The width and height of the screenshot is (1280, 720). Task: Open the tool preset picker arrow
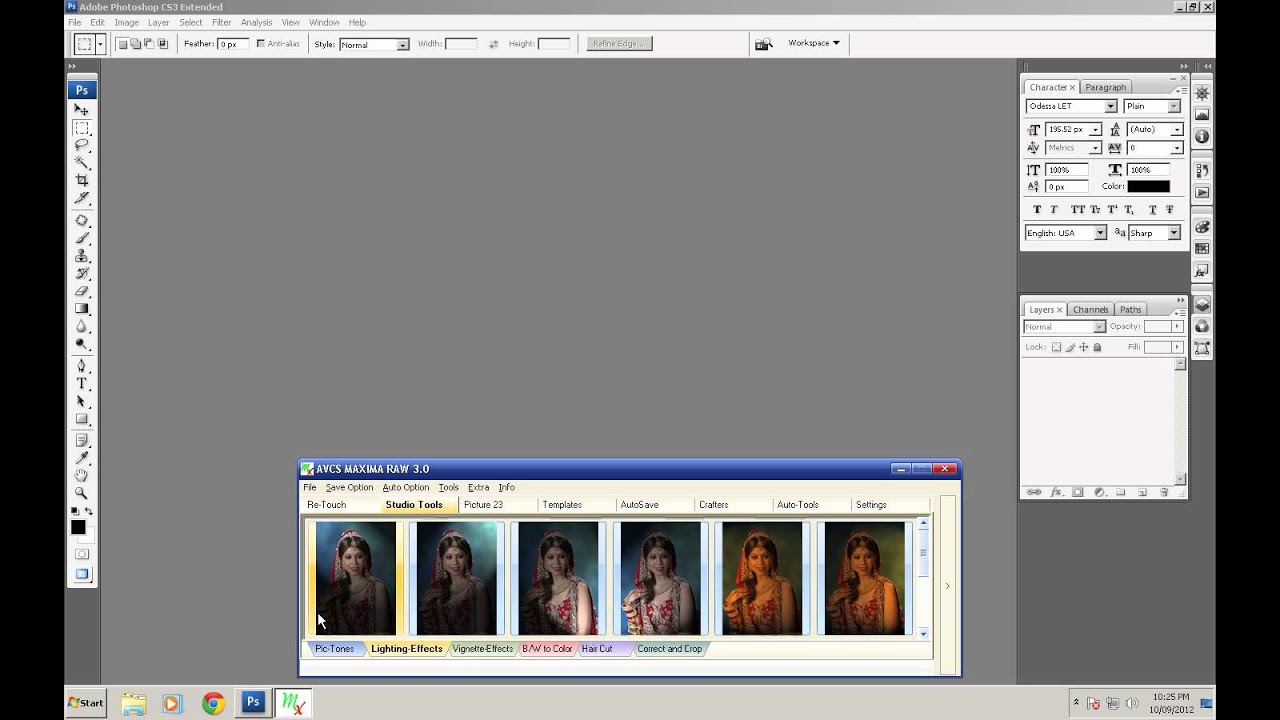100,44
